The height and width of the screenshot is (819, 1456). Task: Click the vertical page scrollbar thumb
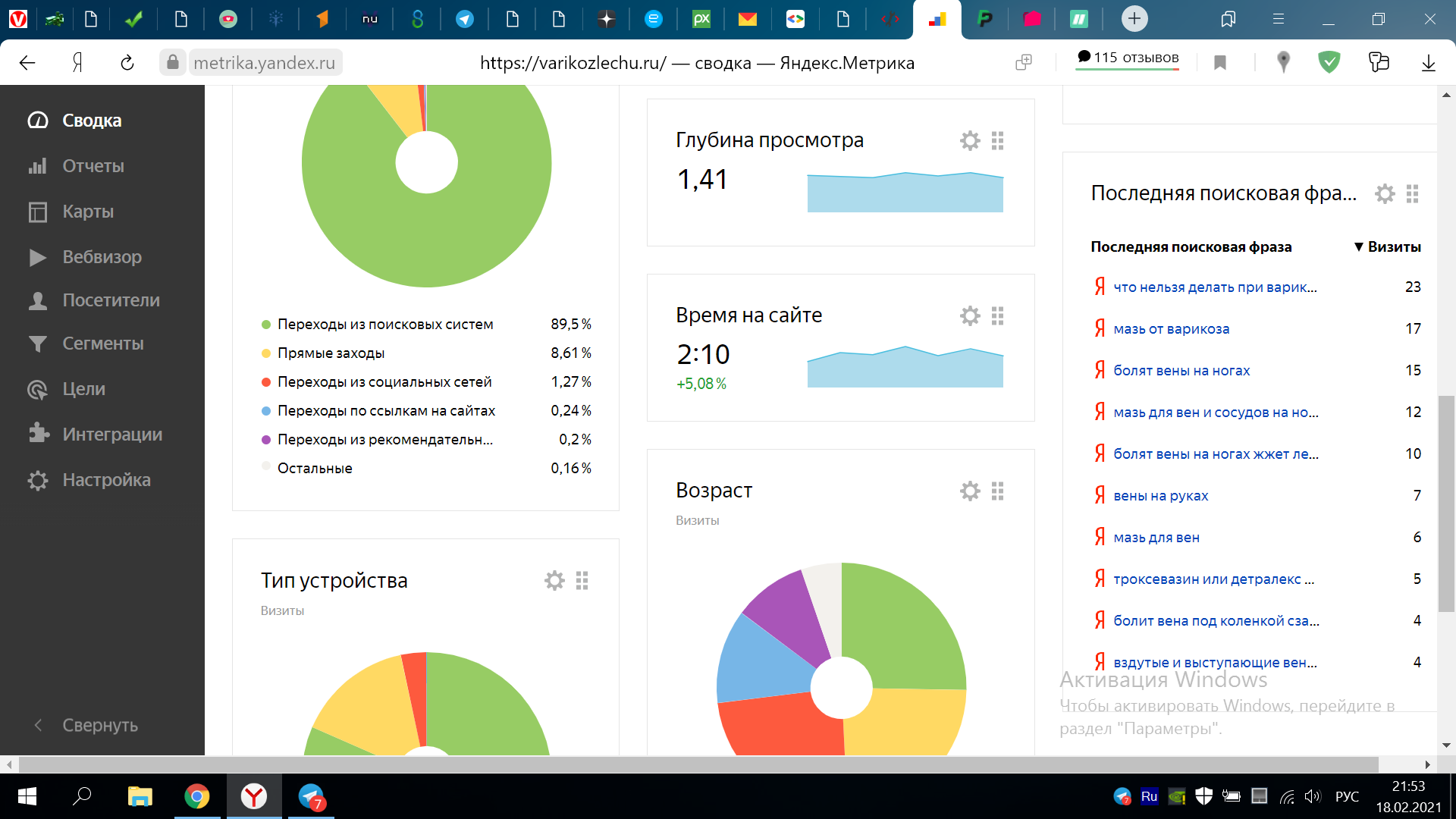(1446, 503)
